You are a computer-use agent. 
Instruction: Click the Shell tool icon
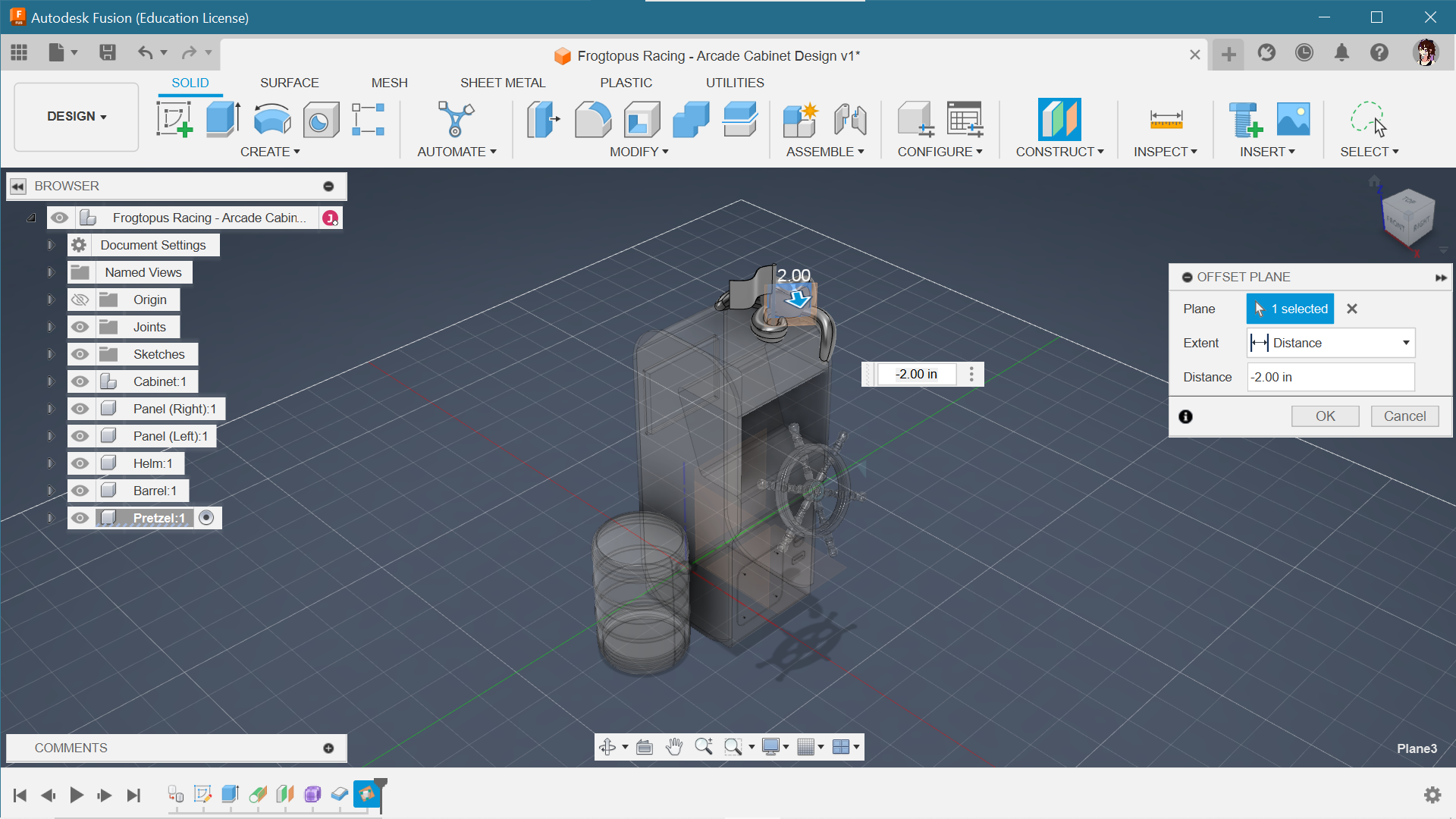(x=642, y=119)
